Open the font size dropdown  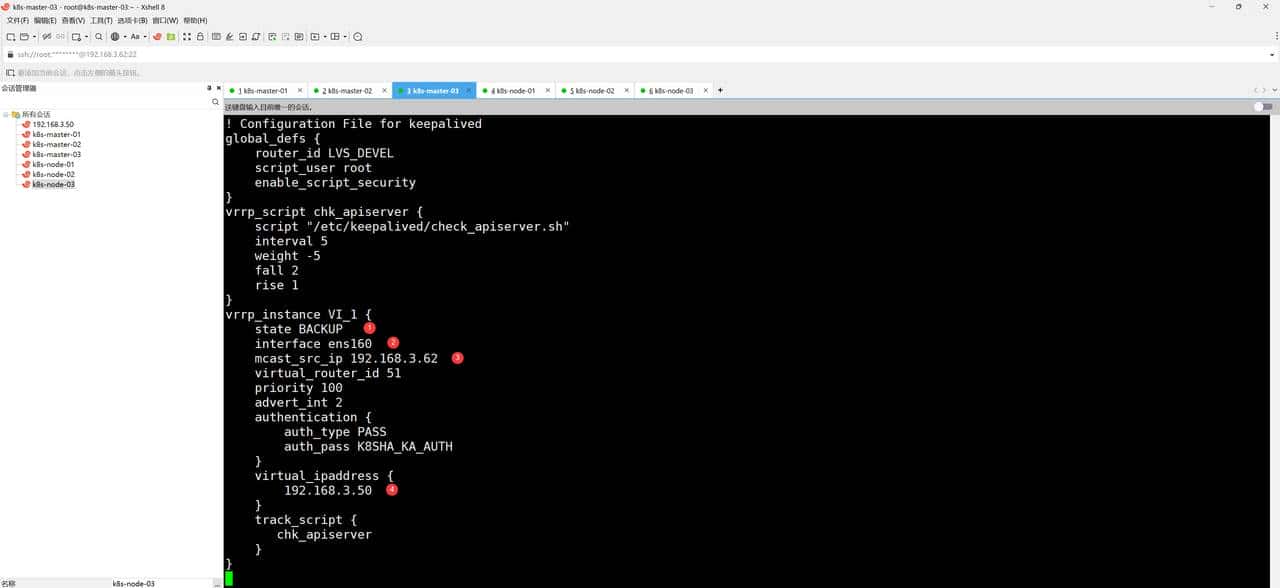coord(145,37)
